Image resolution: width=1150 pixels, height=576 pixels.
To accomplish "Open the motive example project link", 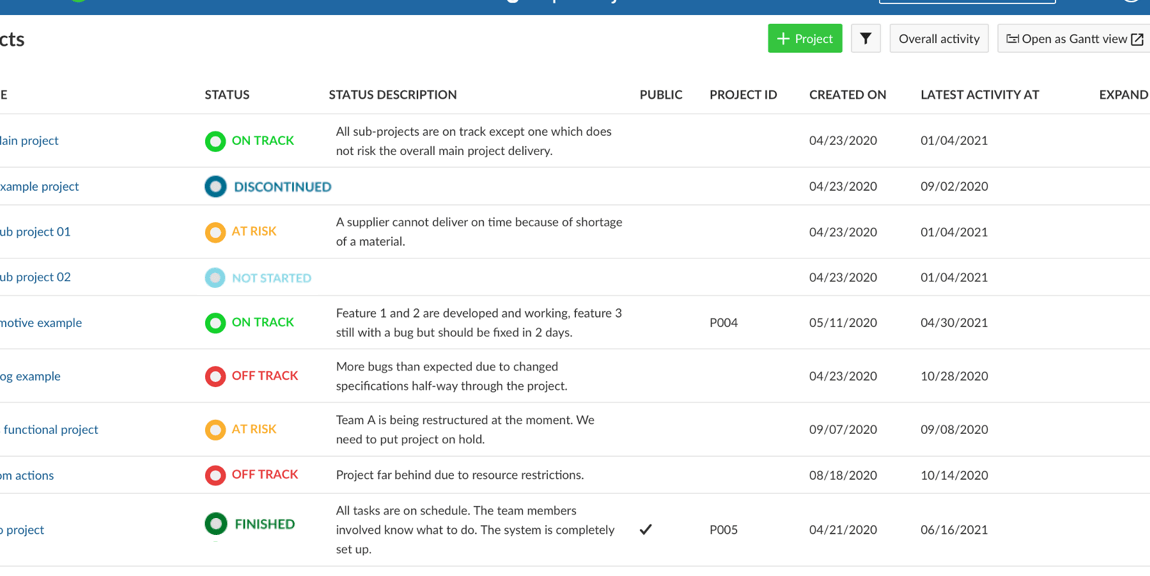I will pyautogui.click(x=41, y=323).
